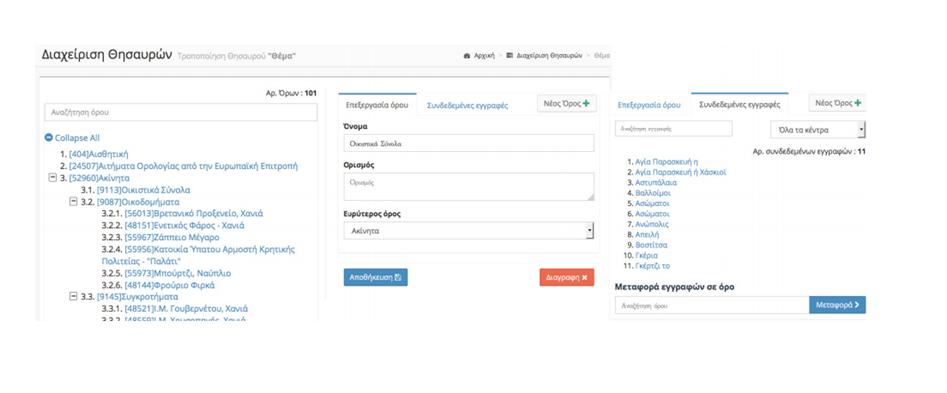Open linked record number 6 Ασώματοι

(652, 214)
